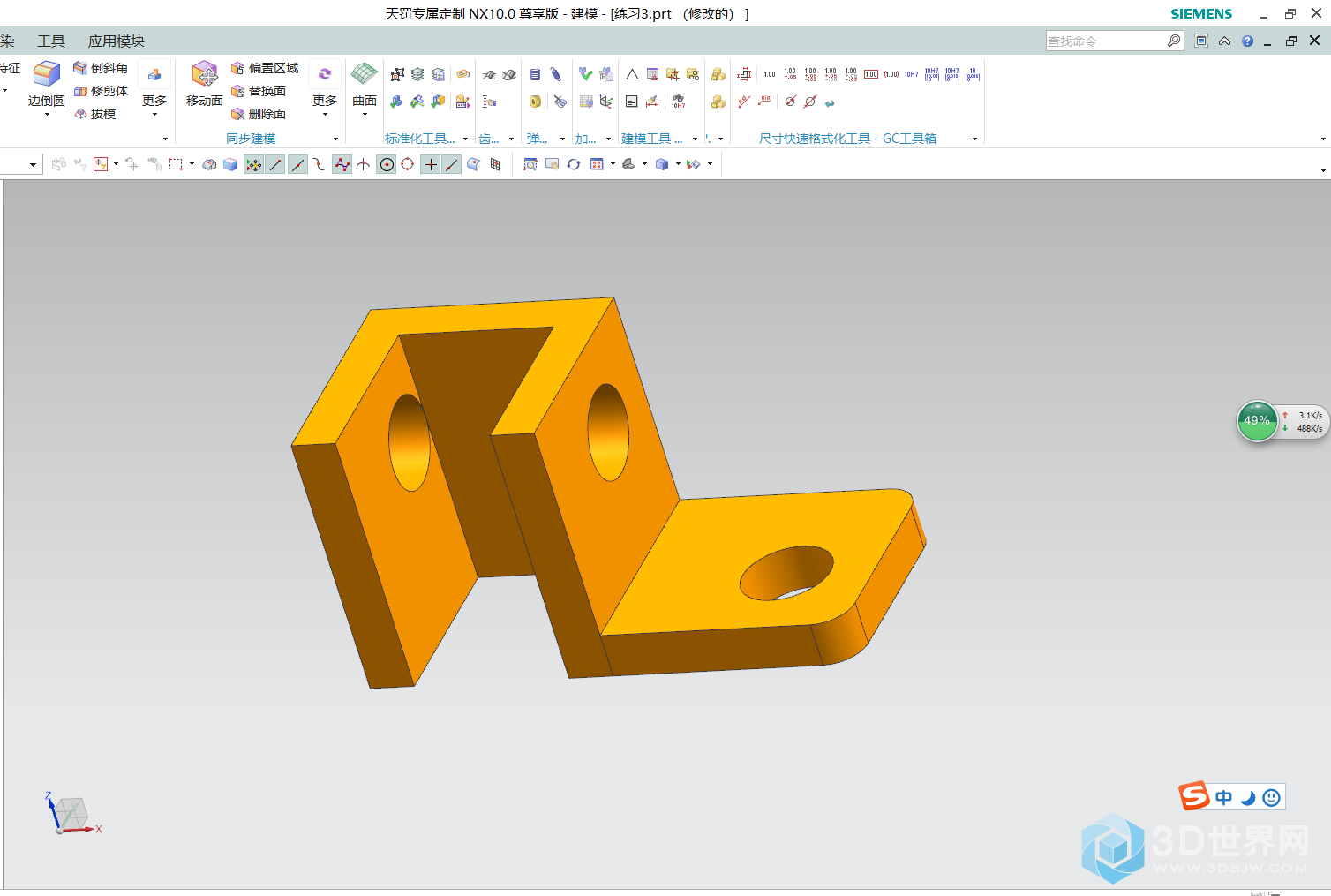Click the 弹... spring group label
This screenshot has height=896, width=1331.
537,139
